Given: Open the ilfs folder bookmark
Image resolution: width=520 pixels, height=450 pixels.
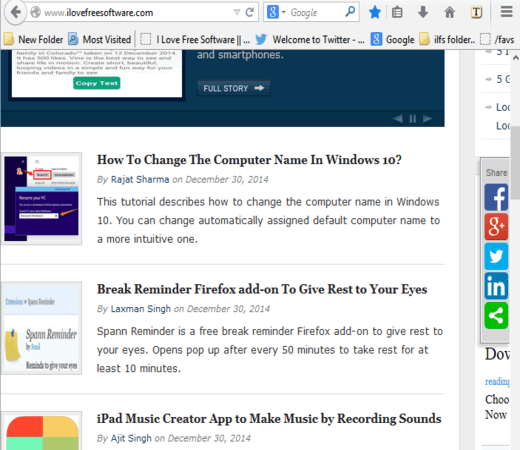Looking at the screenshot, I should (x=447, y=40).
